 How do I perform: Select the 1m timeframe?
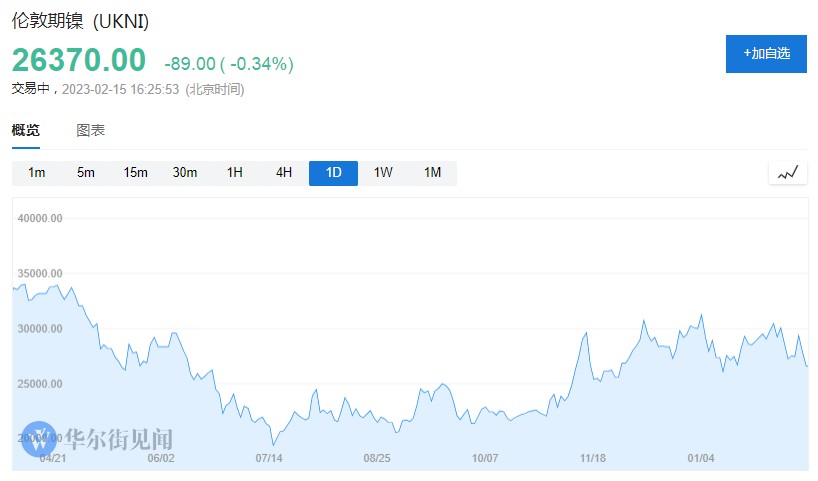(37, 173)
